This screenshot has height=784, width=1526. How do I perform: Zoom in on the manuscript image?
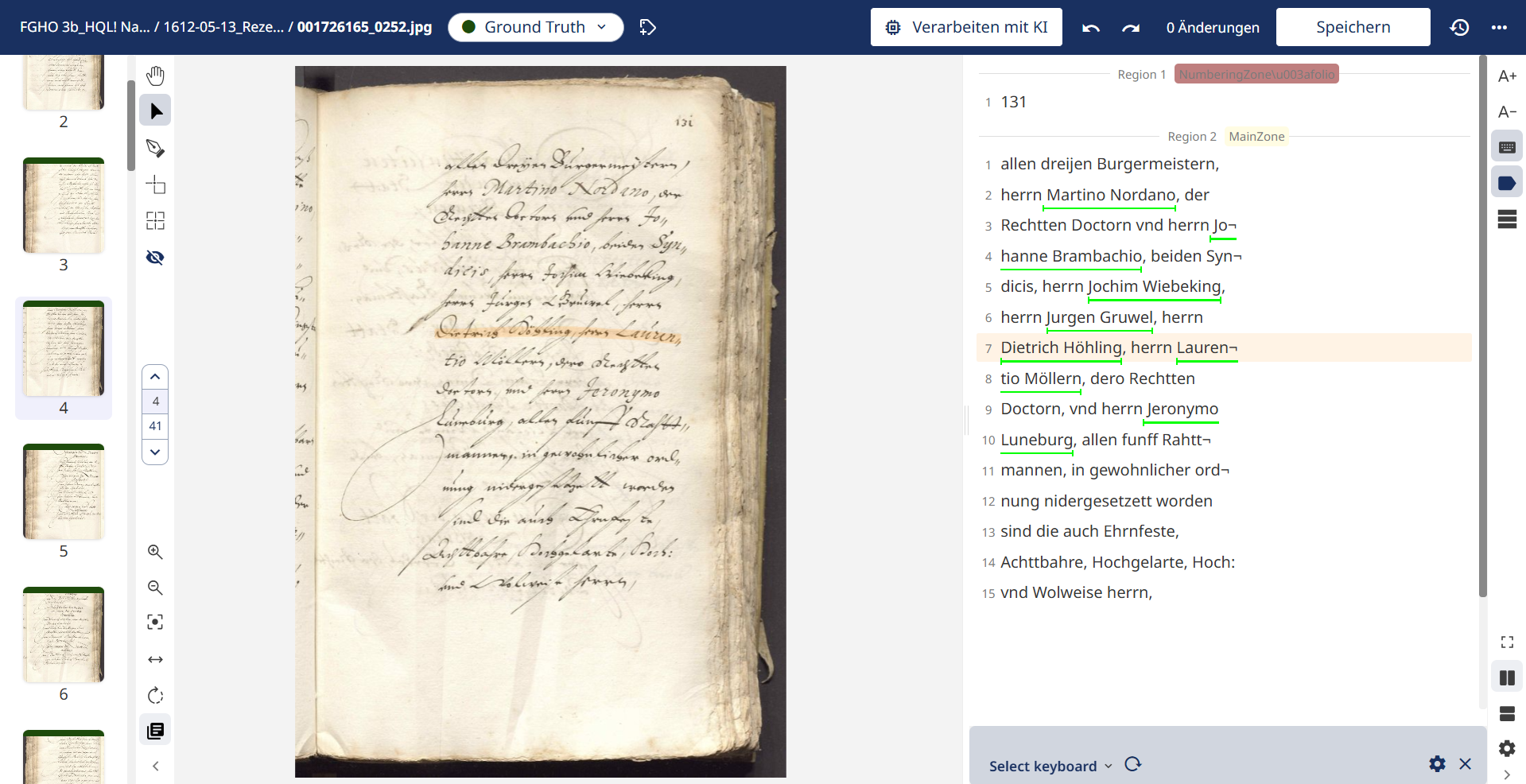pyautogui.click(x=155, y=552)
